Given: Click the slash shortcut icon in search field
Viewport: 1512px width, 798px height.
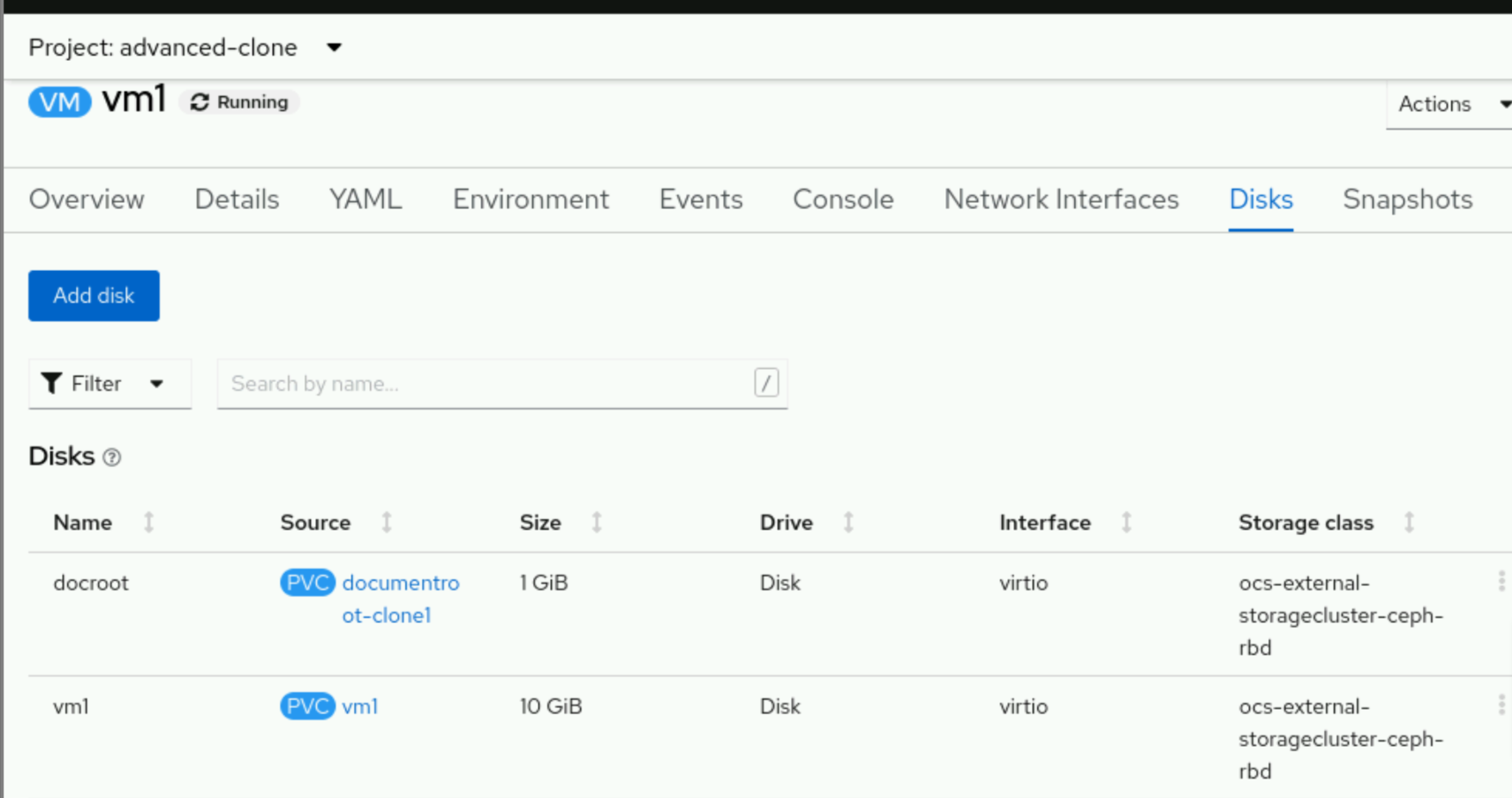Looking at the screenshot, I should click(x=764, y=383).
